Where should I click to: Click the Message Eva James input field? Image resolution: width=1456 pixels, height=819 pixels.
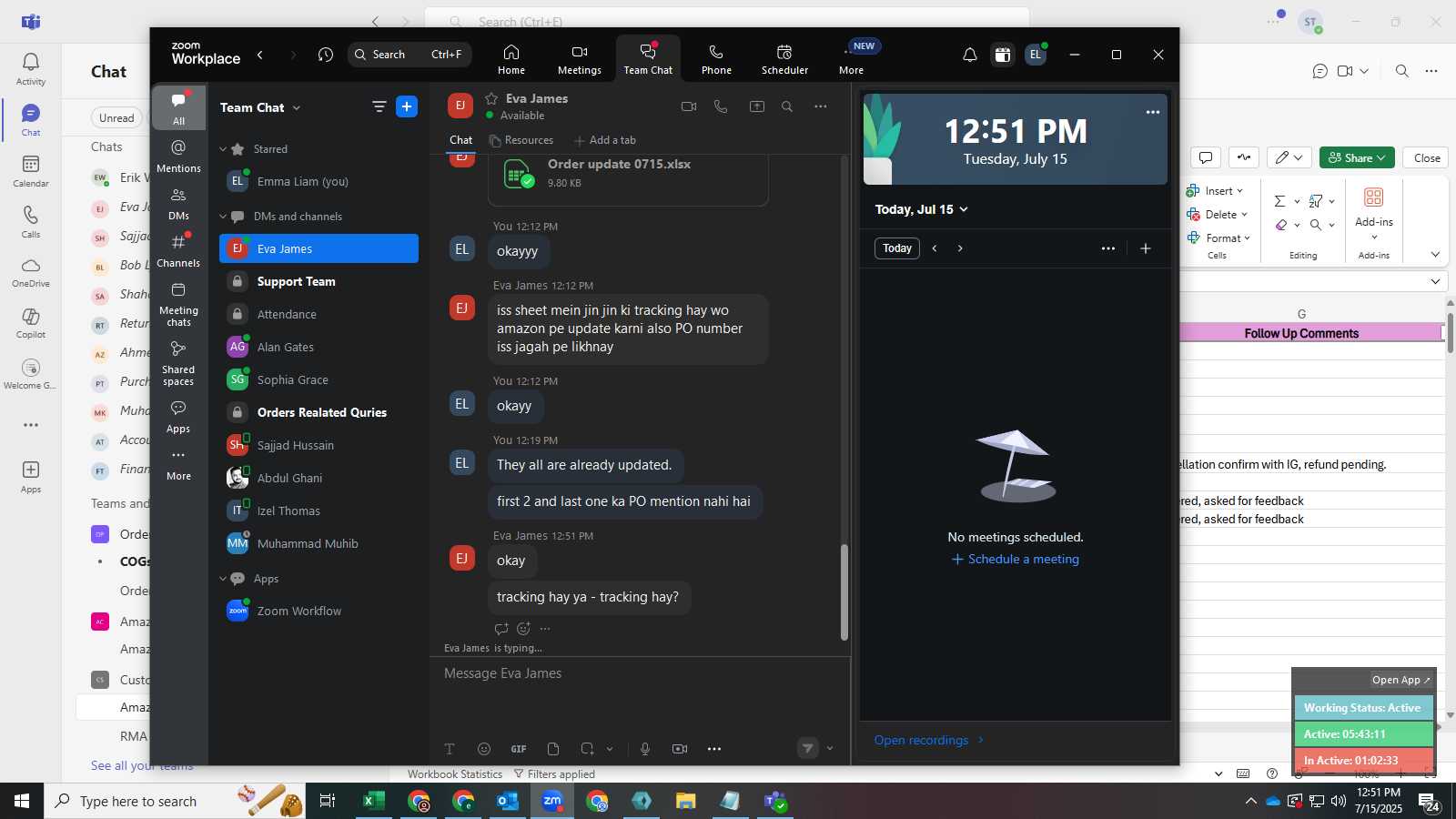tap(640, 673)
